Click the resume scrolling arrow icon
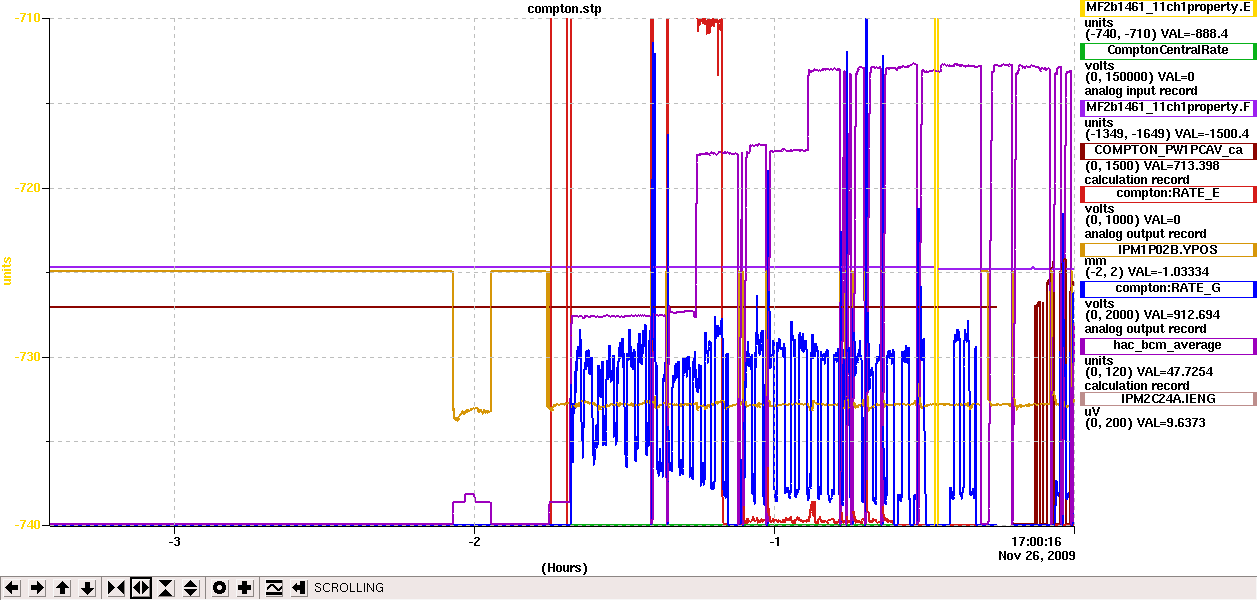1257x600 pixels. [x=299, y=588]
